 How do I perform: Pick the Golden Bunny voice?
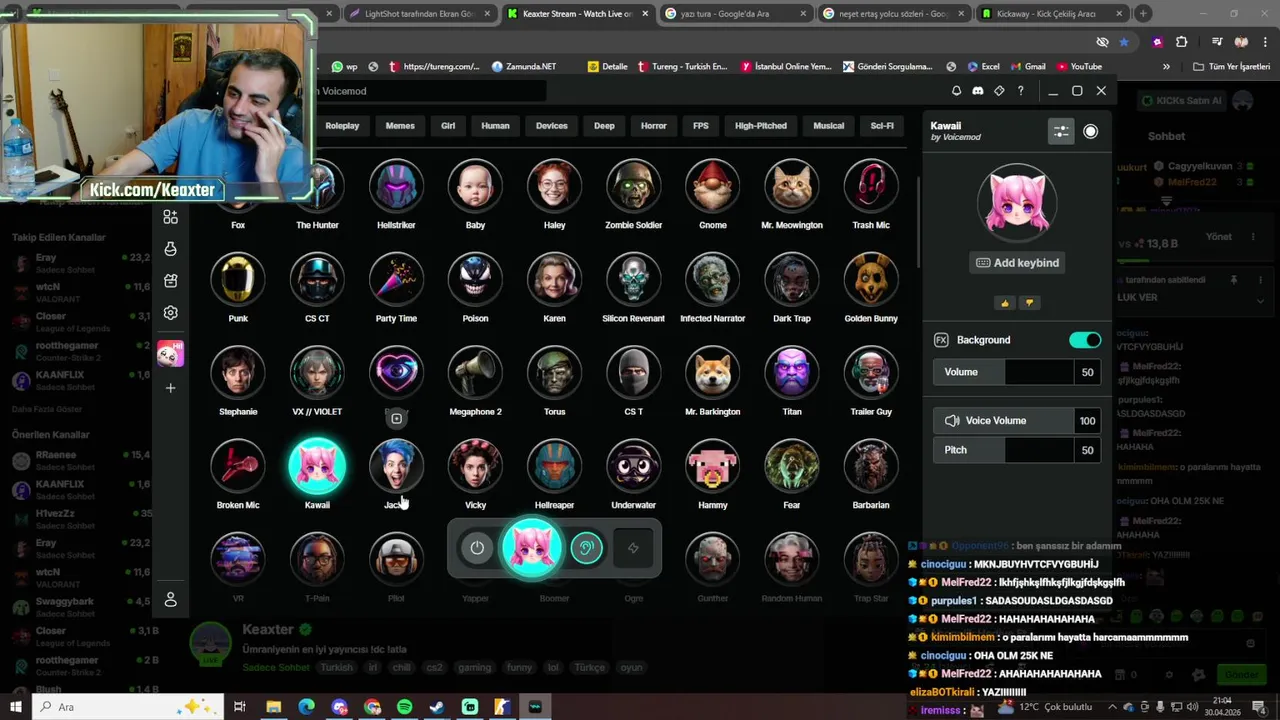(871, 280)
